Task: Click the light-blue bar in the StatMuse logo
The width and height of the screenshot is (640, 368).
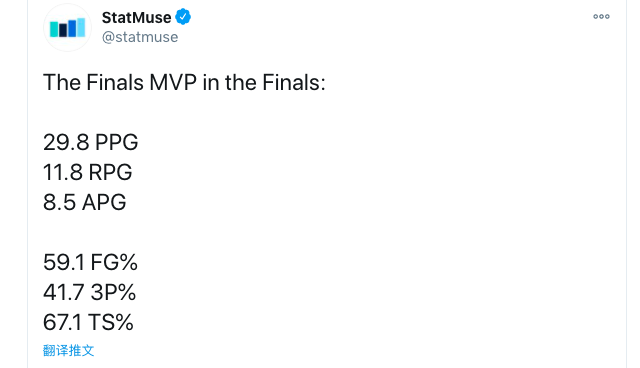Action: click(81, 27)
